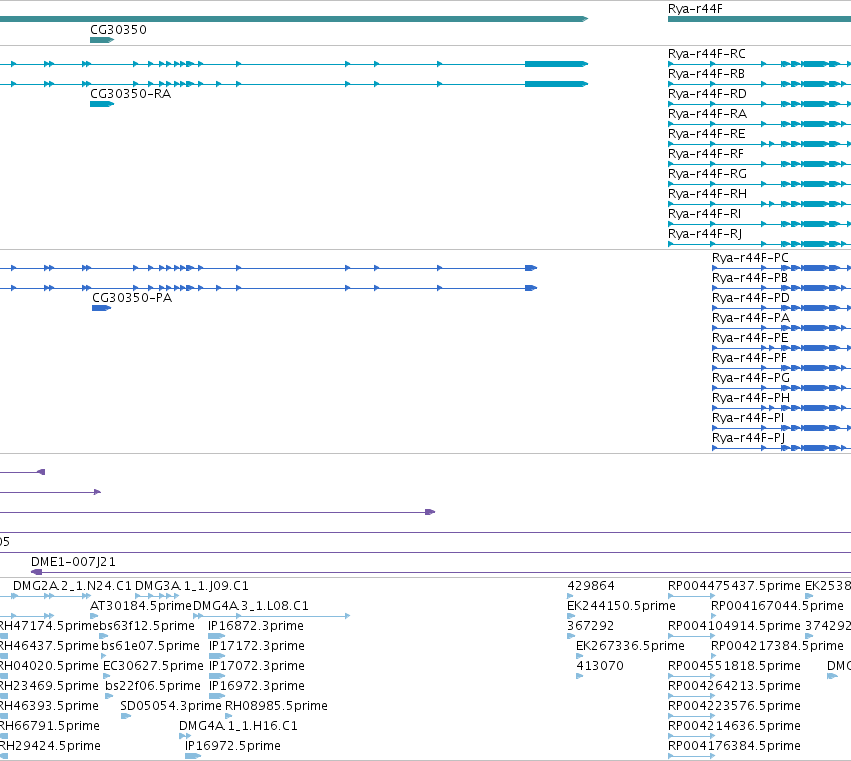The height and width of the screenshot is (761, 851).
Task: Open EC30627.5prime entry
Action: (x=153, y=666)
